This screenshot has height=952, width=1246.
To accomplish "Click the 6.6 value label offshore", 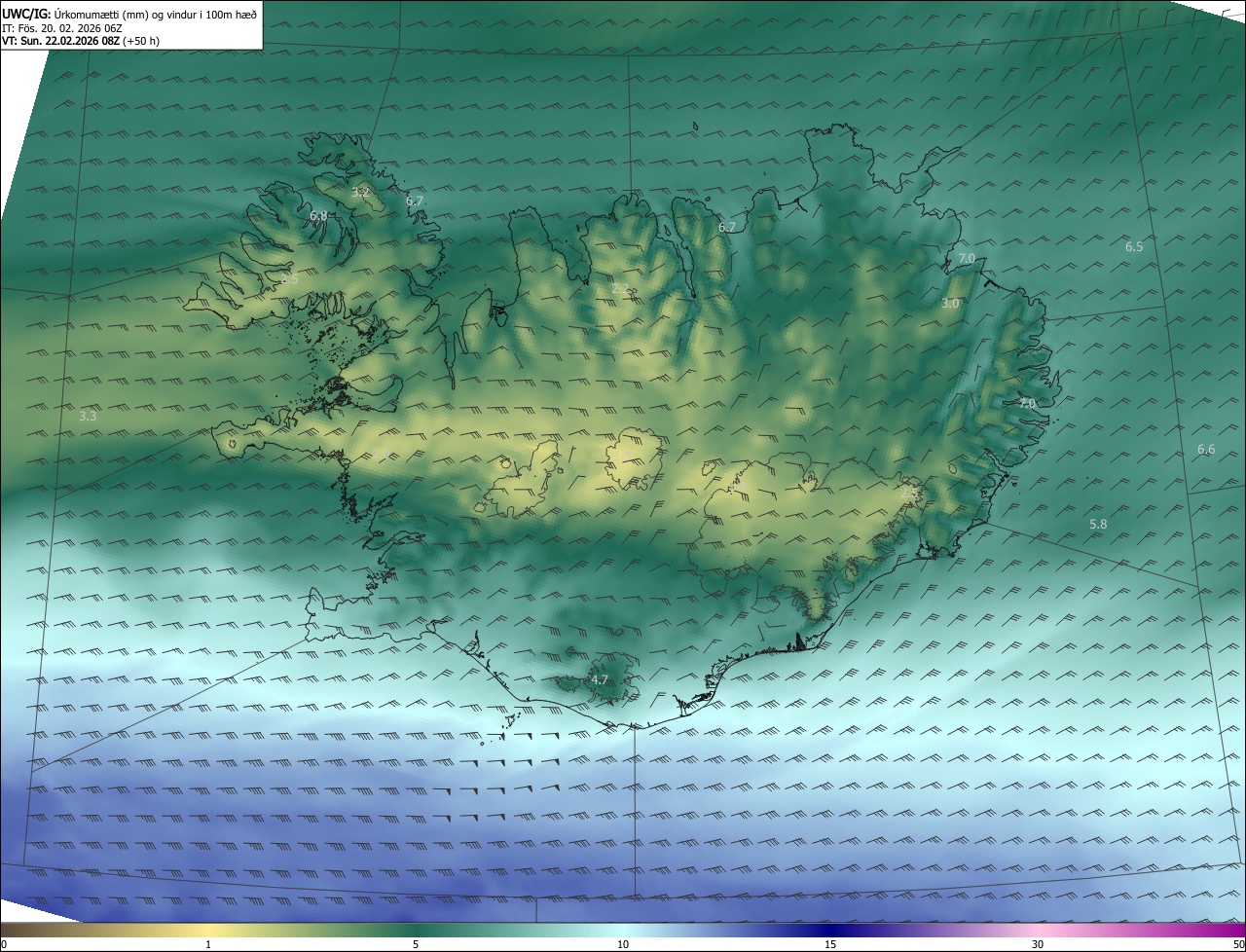I will click(x=1206, y=449).
